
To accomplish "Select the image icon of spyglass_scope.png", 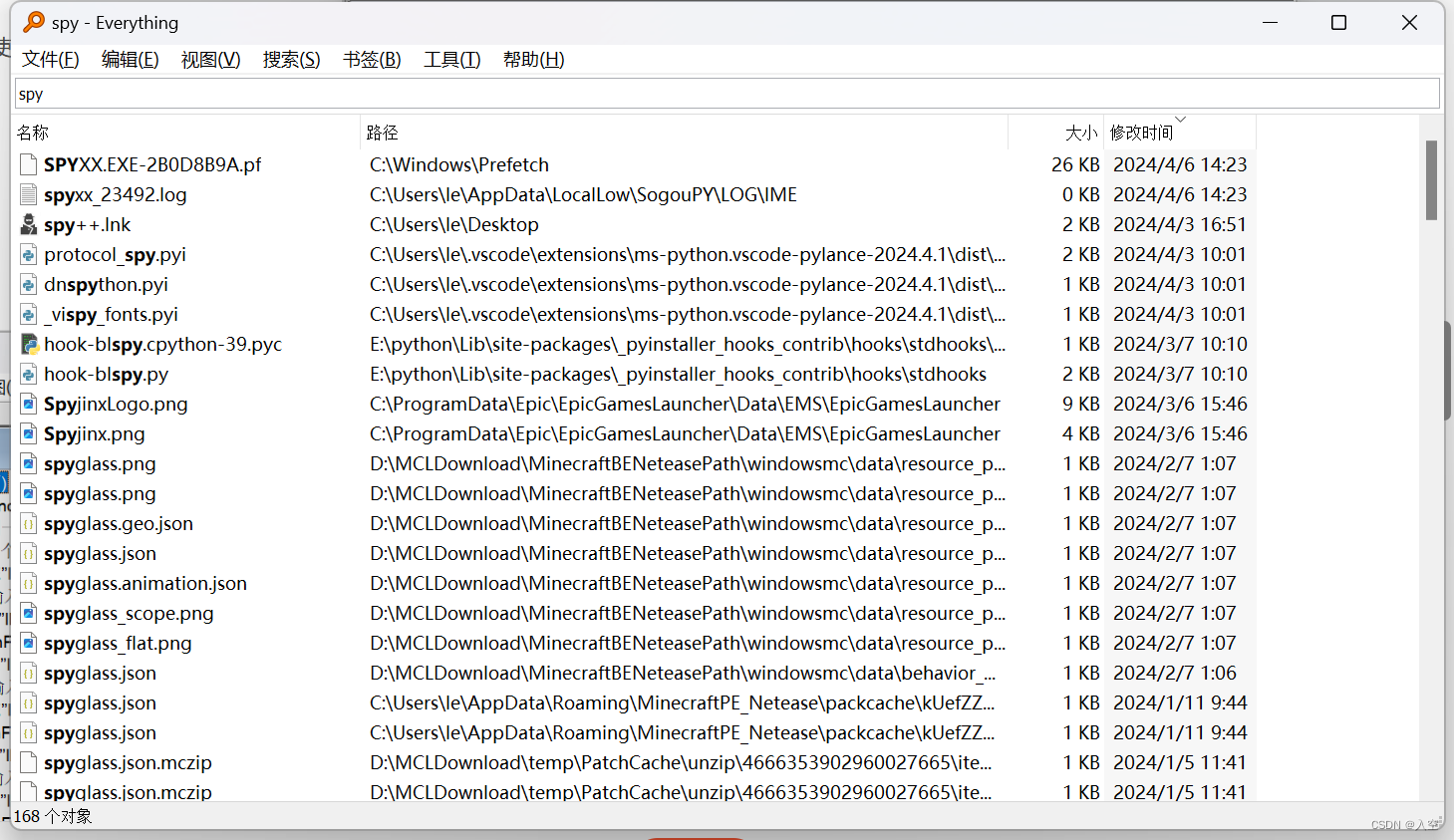I will (x=29, y=613).
